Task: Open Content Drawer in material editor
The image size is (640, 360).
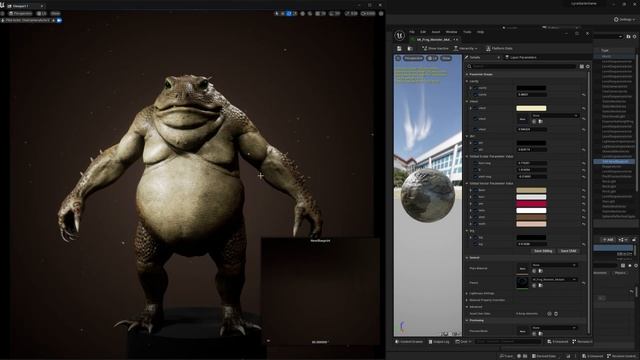Action: coord(409,342)
